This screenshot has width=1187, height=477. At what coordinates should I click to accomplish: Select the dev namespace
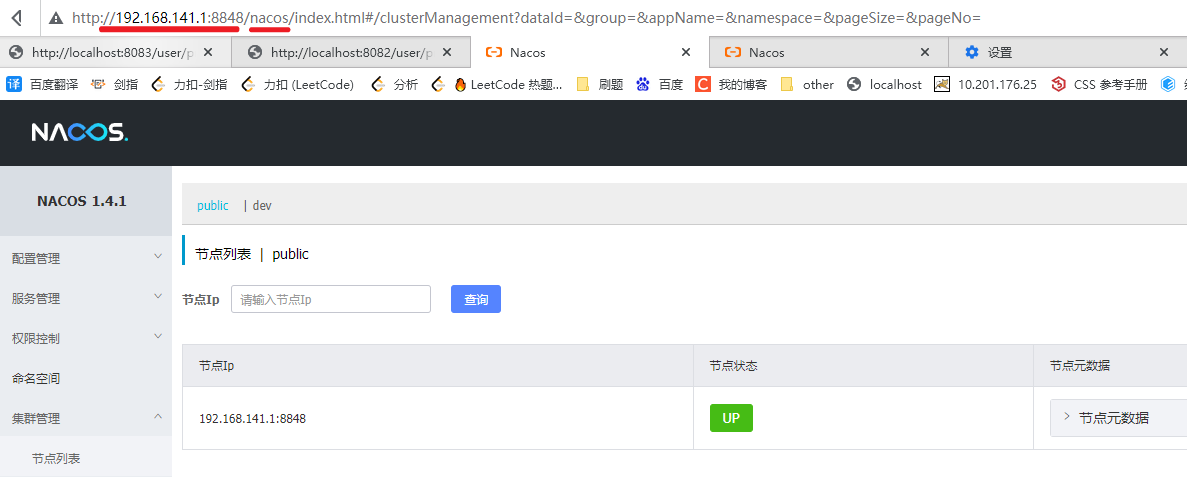[x=262, y=205]
